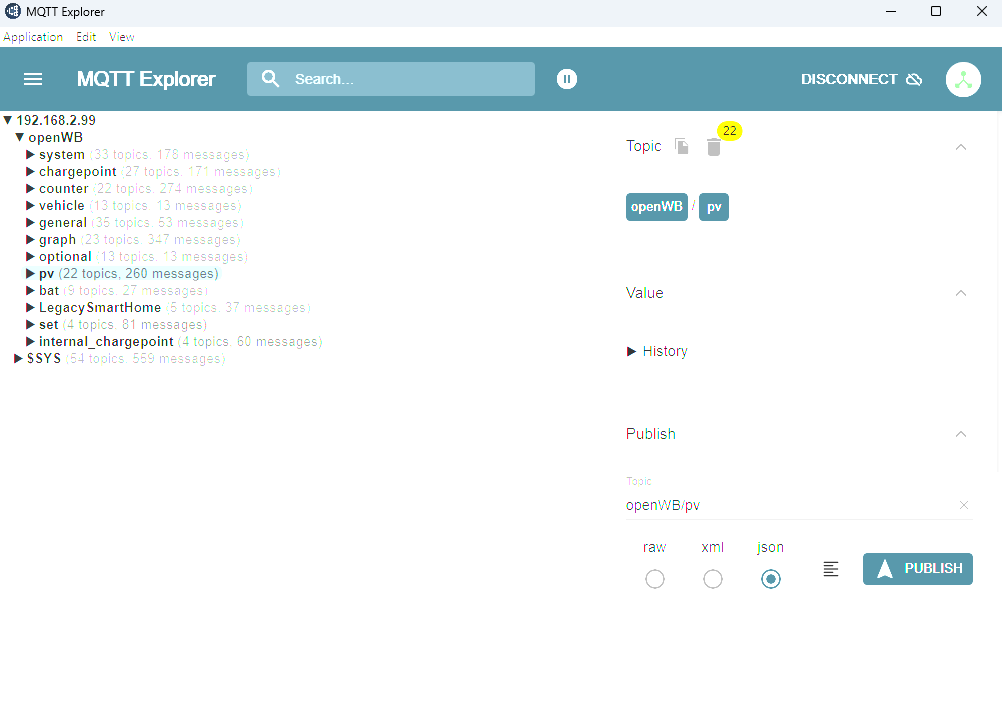Screen dimensions: 1002x705
Task: Select the xml payload format radio
Action: [713, 579]
